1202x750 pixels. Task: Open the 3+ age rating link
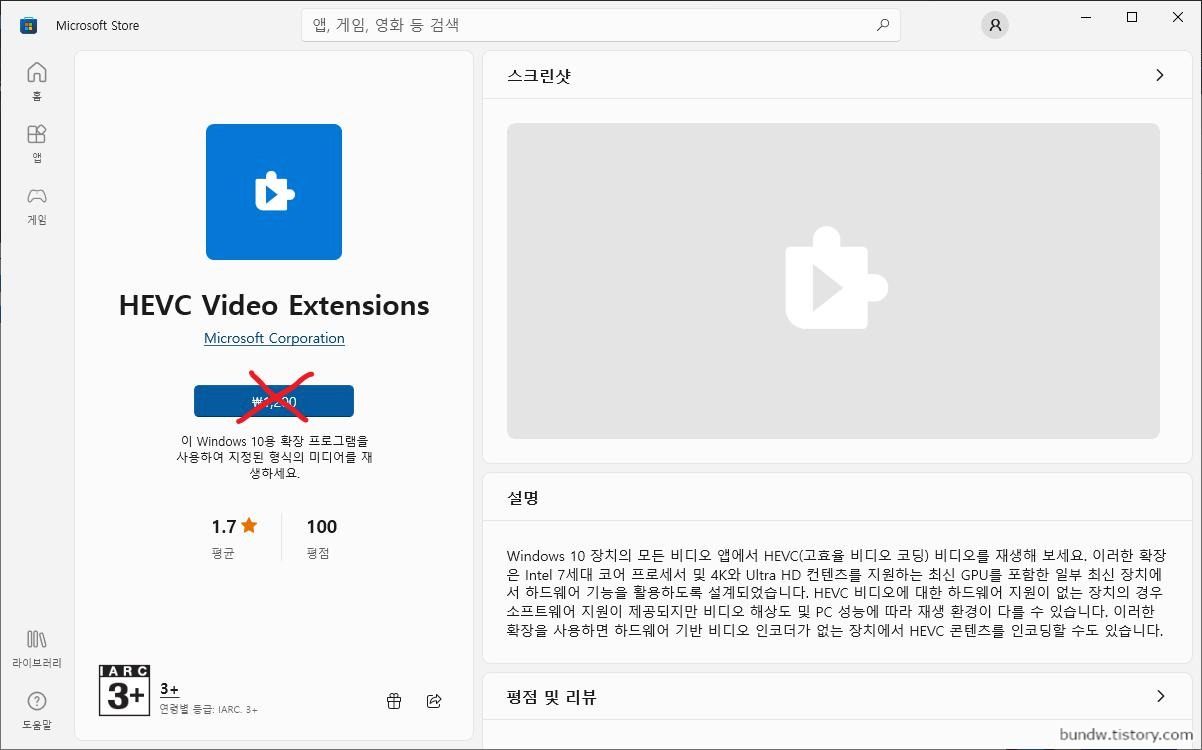tap(169, 689)
